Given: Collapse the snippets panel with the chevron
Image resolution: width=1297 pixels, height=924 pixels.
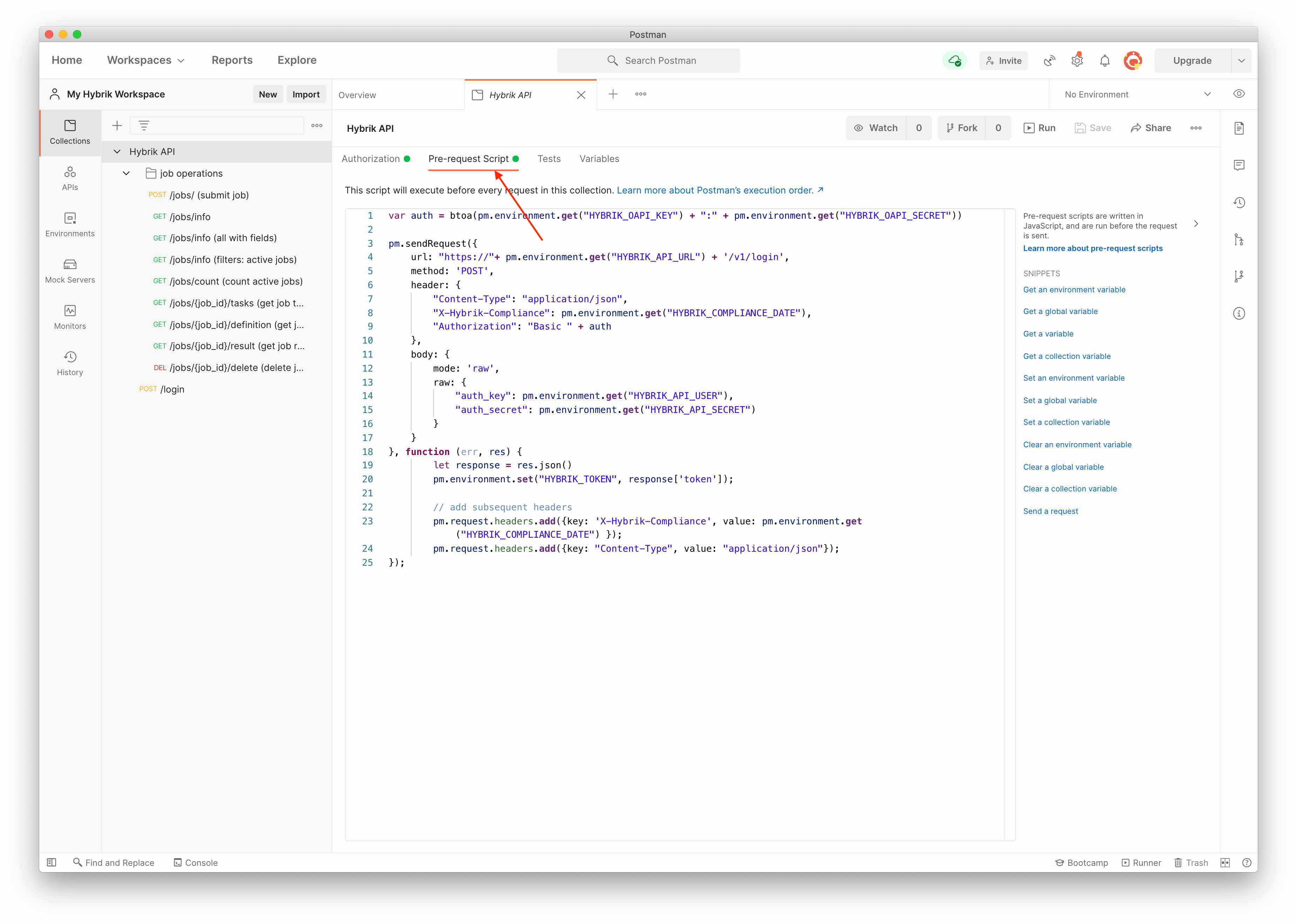Looking at the screenshot, I should 1196,224.
